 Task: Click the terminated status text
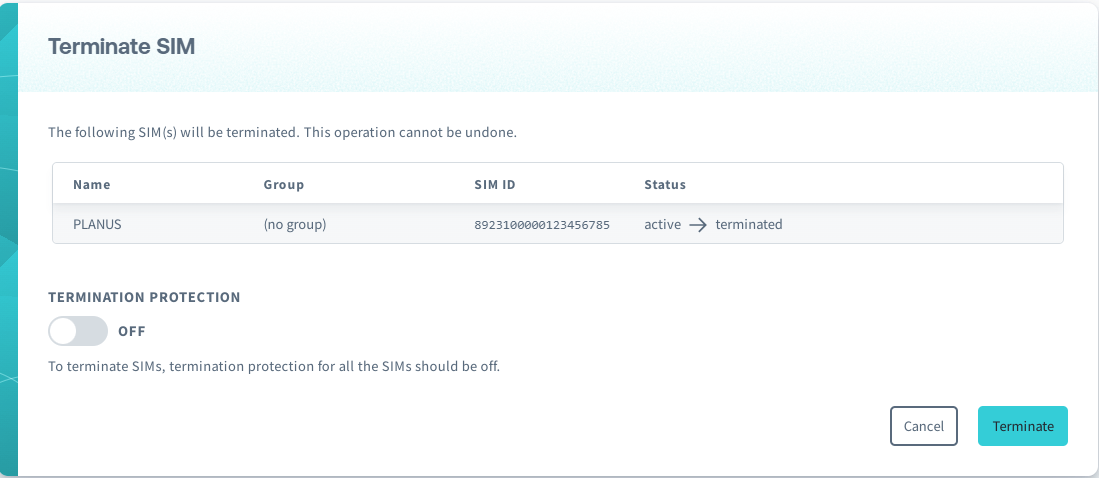(x=749, y=225)
